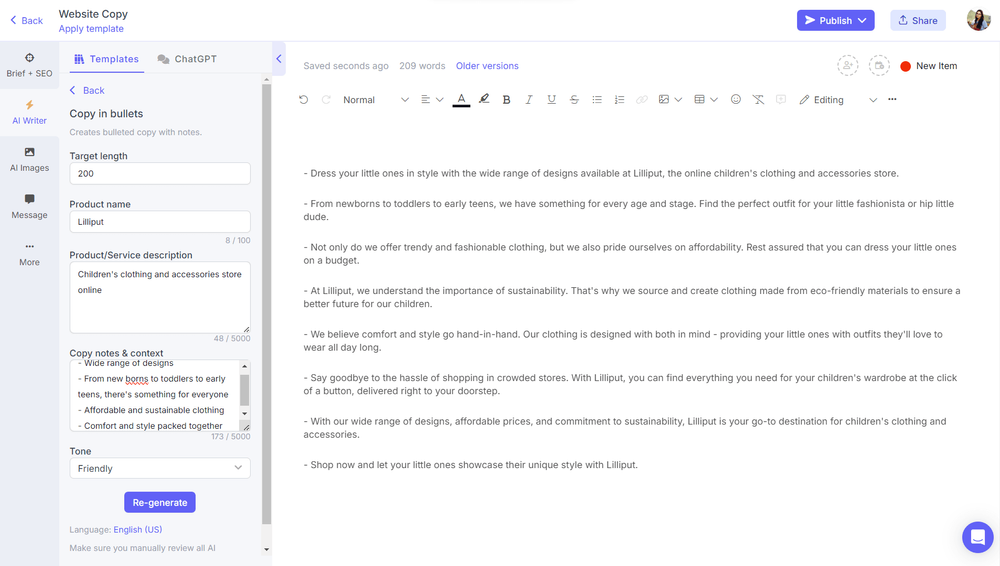Open Brief + SEO sidebar panel
The height and width of the screenshot is (566, 1000).
pos(29,65)
